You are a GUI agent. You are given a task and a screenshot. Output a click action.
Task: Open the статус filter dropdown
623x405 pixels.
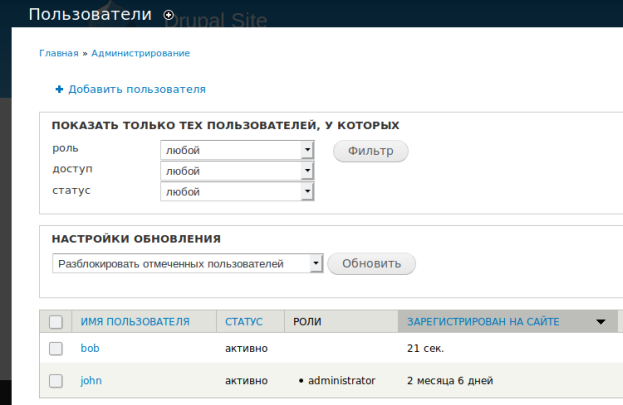(x=237, y=192)
